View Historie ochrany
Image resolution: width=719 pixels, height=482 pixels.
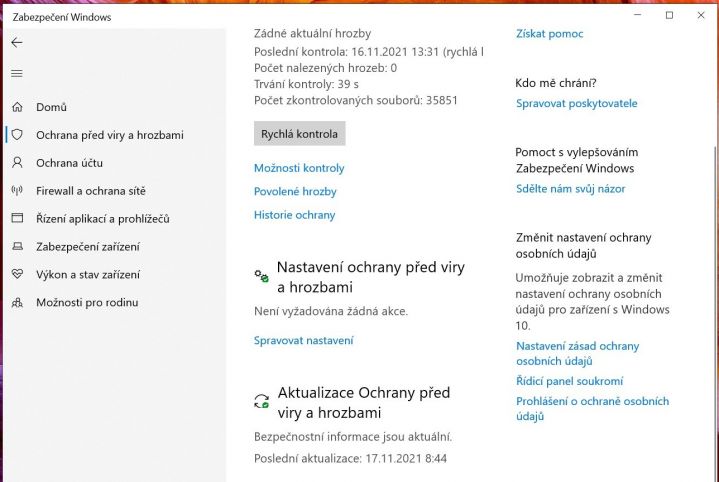point(294,215)
